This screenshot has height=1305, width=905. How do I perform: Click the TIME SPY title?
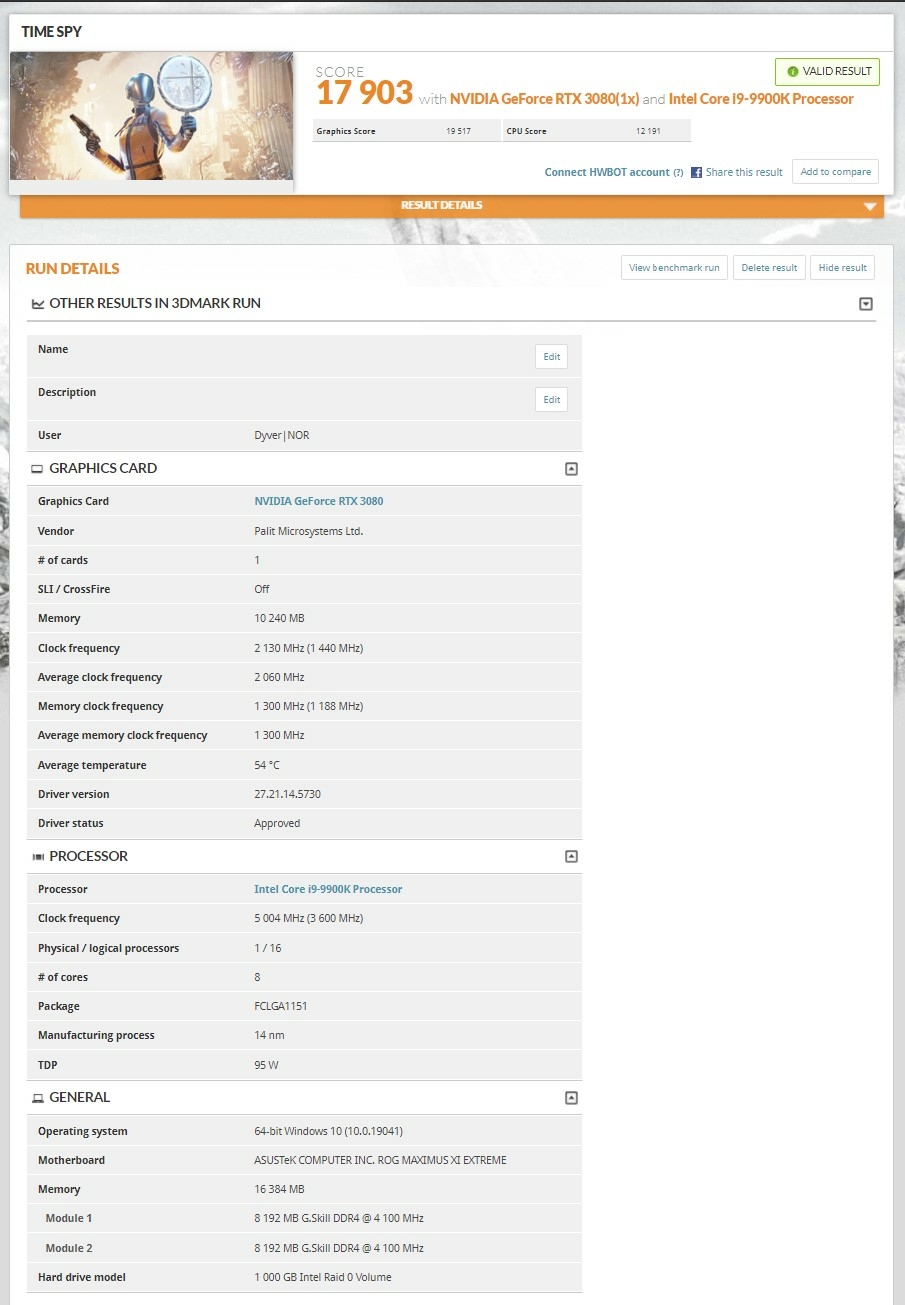click(52, 32)
